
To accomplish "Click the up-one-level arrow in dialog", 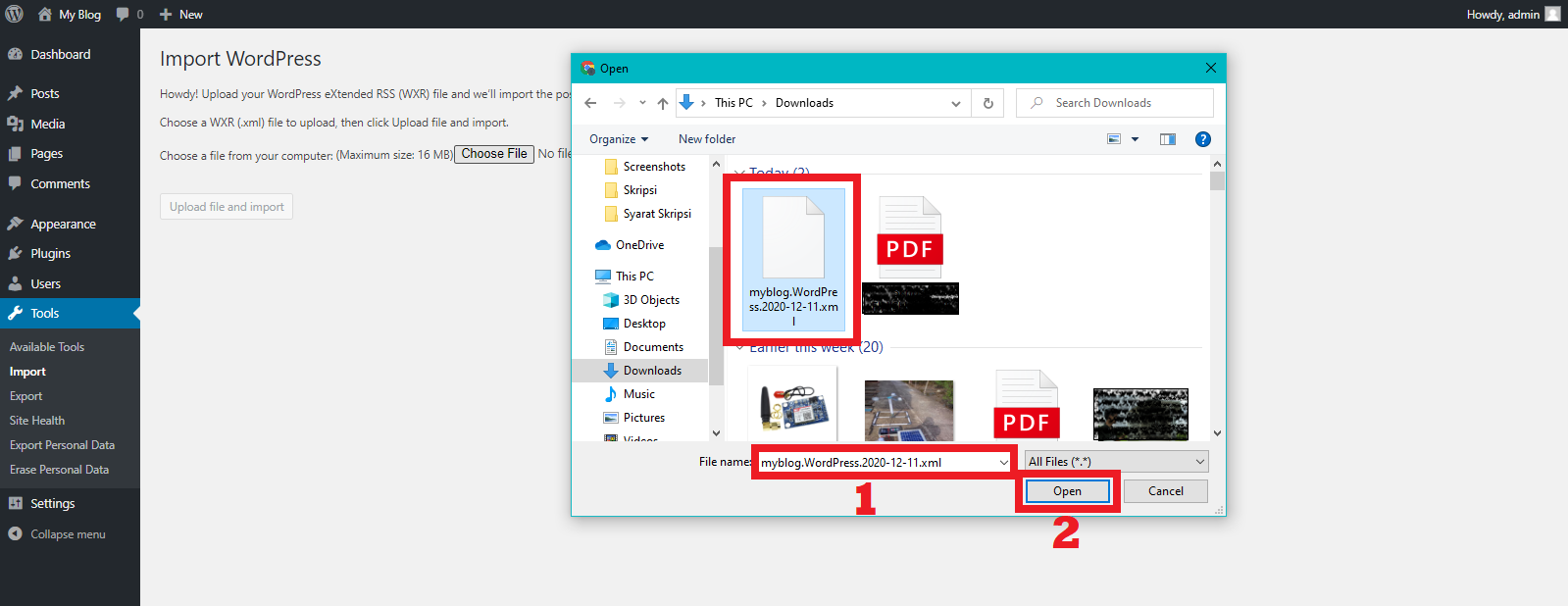I will [x=663, y=103].
